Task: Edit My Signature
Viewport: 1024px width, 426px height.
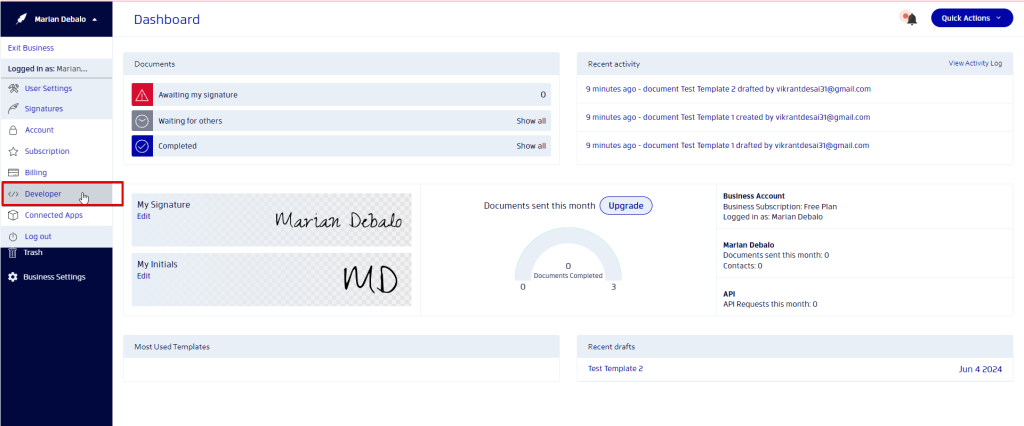Action: tap(143, 216)
